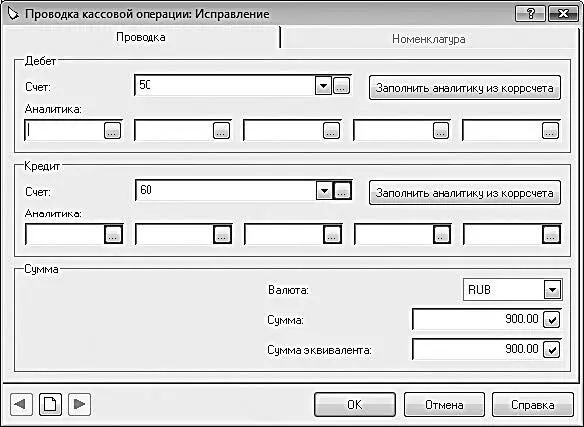Switch to the Номенклатура tab
Viewport: 584px width, 427px height.
(429, 39)
